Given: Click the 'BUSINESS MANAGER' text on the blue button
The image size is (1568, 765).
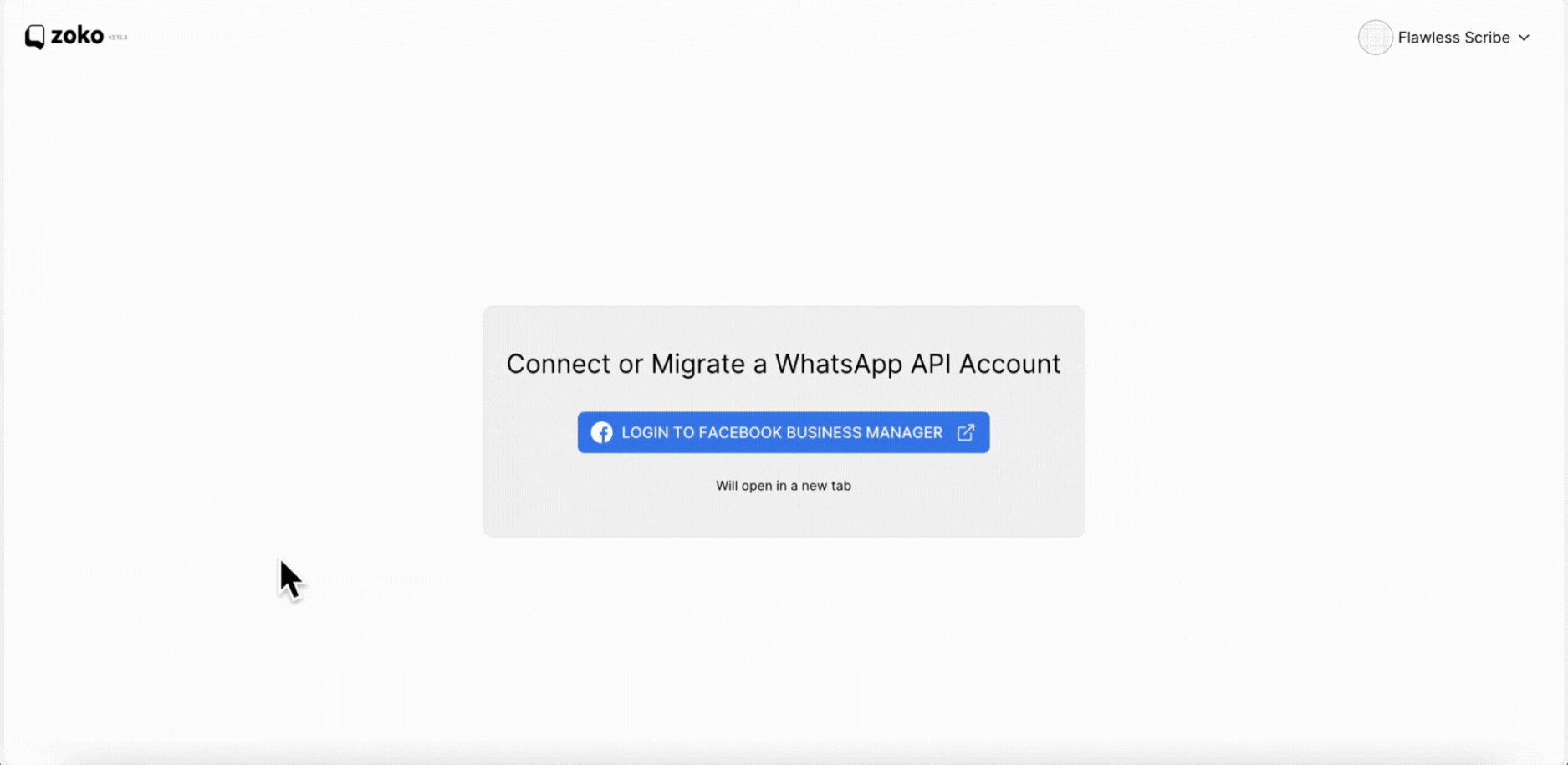Looking at the screenshot, I should click(864, 432).
